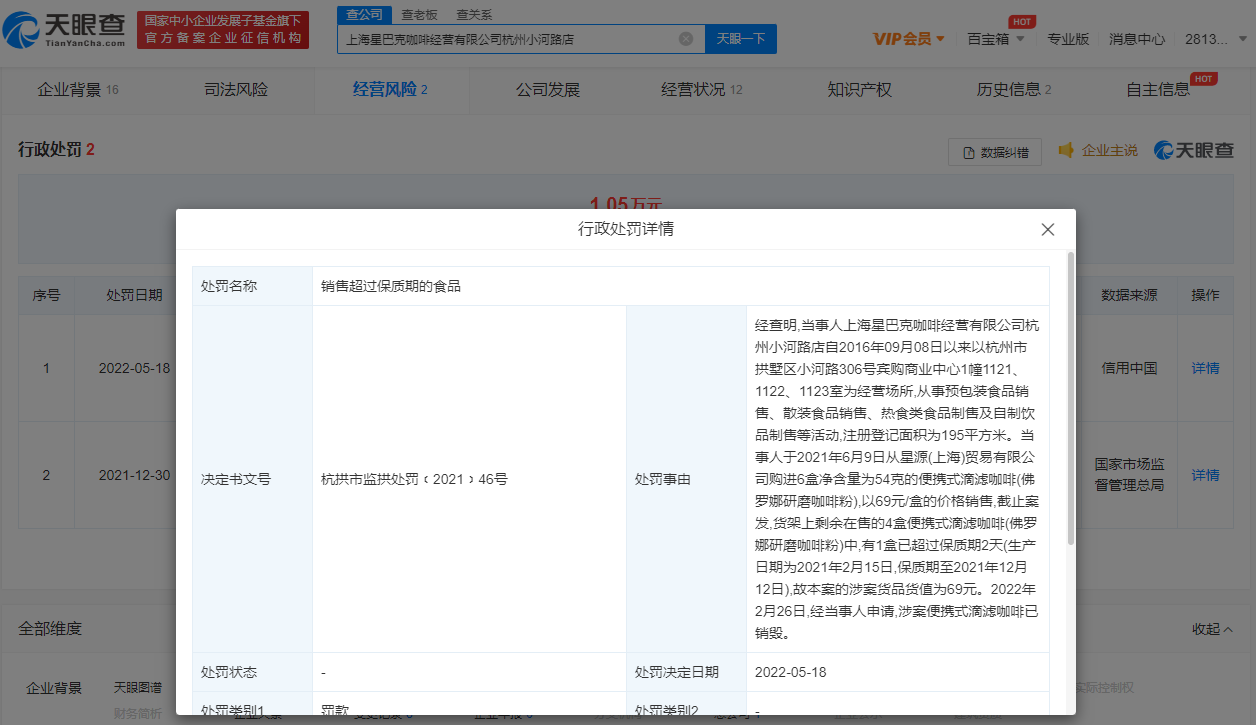This screenshot has width=1256, height=725.
Task: Click the 天眼图谱 item in 全部维度
Action: (x=137, y=688)
